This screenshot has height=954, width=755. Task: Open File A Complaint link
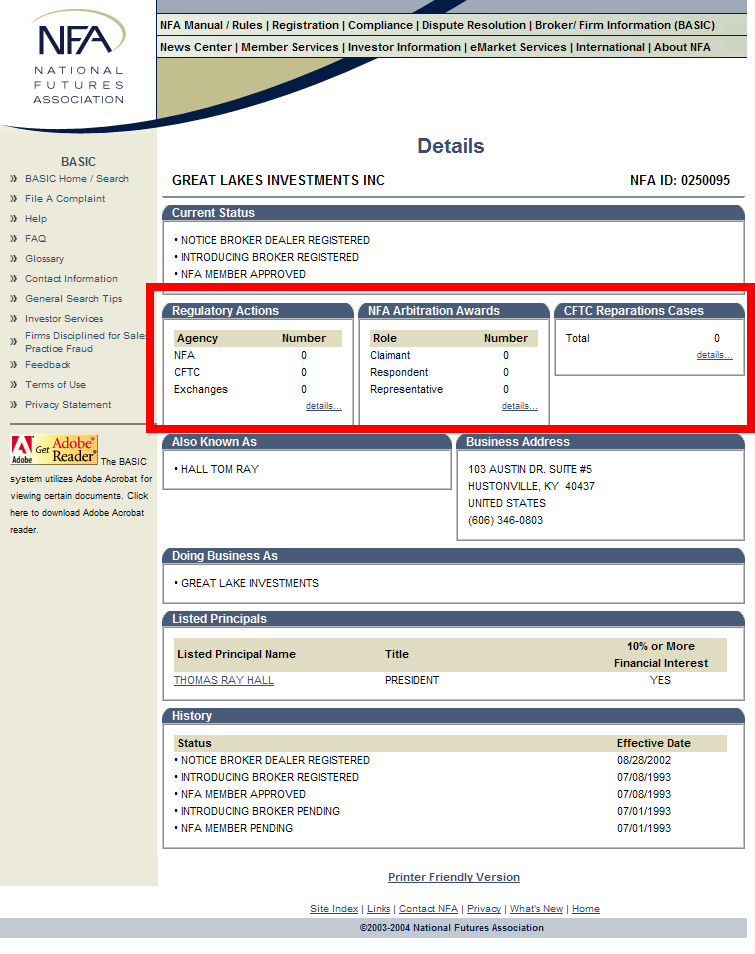pos(65,199)
